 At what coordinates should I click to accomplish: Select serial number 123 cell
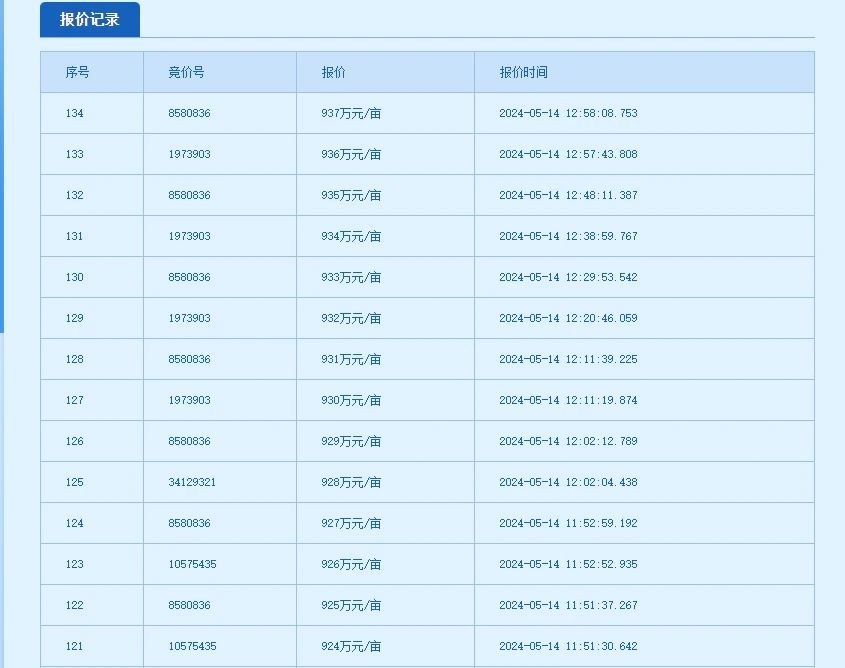click(75, 564)
